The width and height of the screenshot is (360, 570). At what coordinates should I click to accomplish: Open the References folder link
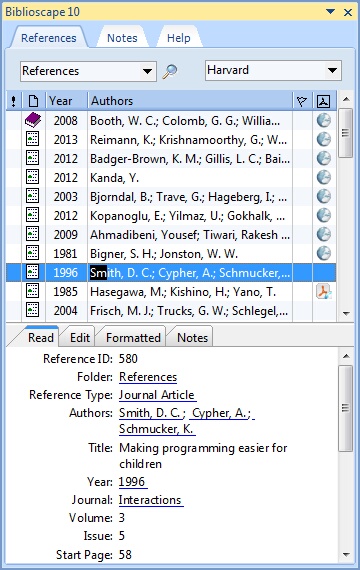[x=148, y=377]
